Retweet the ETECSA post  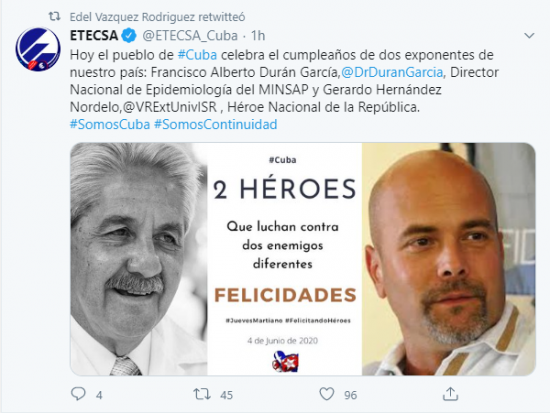click(x=202, y=394)
